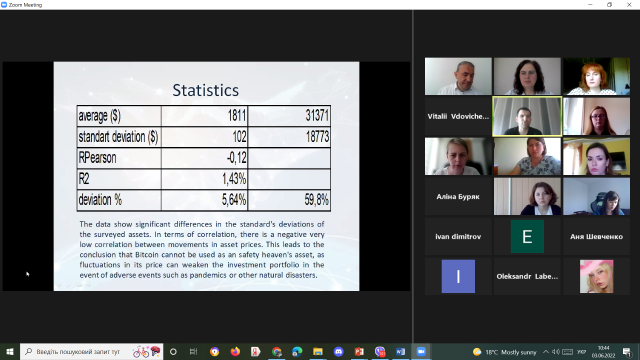Switch to Word taskbar icon
This screenshot has width=640, height=360.
(x=400, y=351)
